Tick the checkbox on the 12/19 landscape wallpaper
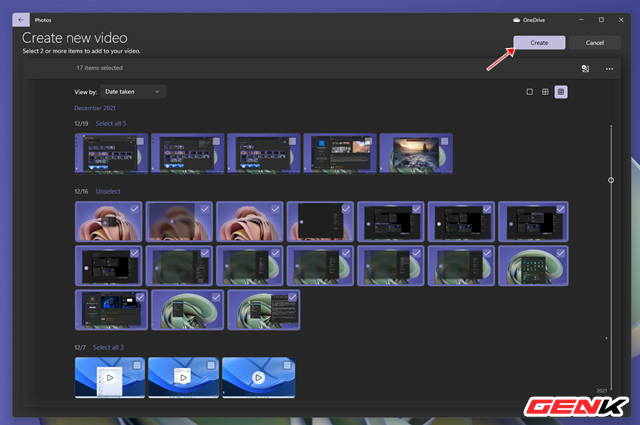 click(x=444, y=142)
